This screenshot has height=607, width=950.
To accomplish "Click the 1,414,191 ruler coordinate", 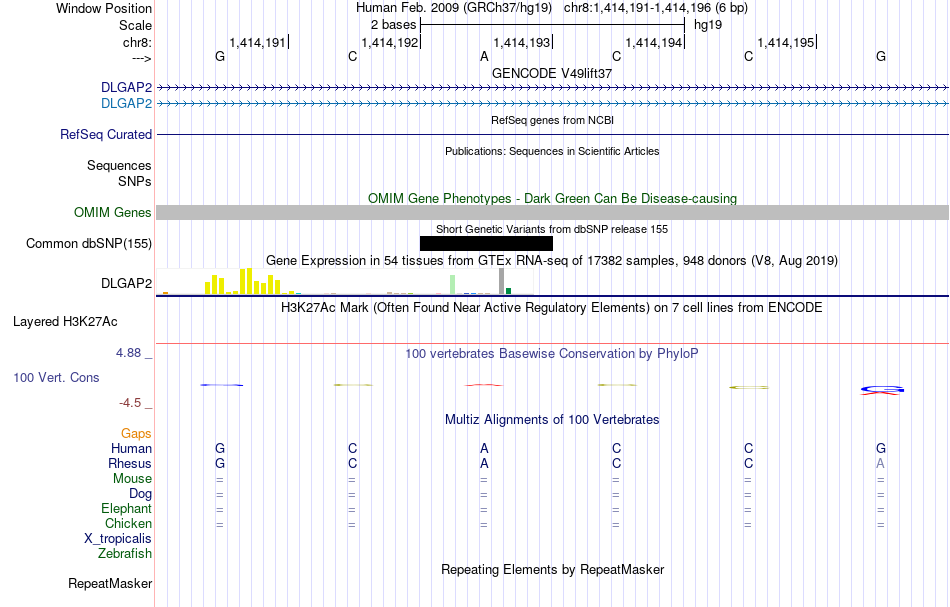I will tap(257, 42).
